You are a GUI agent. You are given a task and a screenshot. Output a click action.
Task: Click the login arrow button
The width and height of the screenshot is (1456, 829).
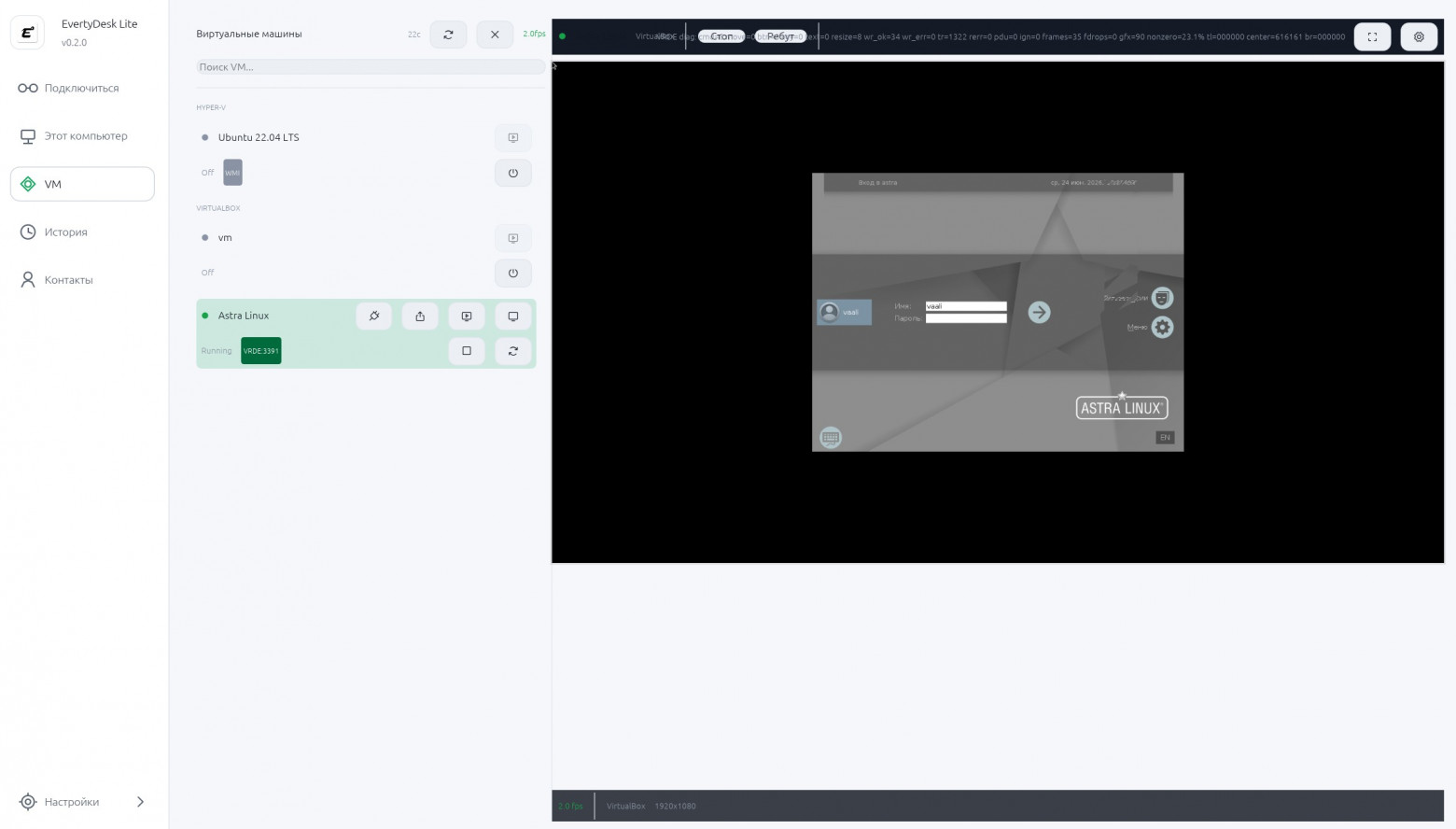[1039, 313]
